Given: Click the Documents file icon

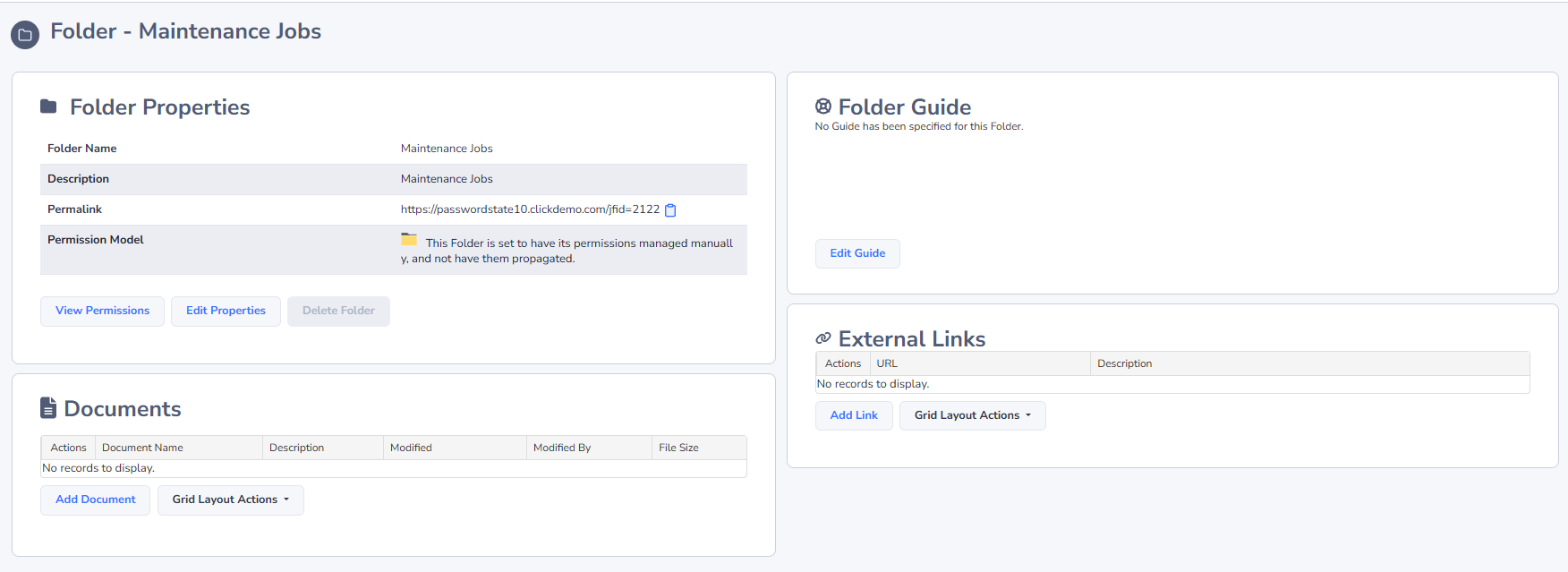Looking at the screenshot, I should 48,408.
